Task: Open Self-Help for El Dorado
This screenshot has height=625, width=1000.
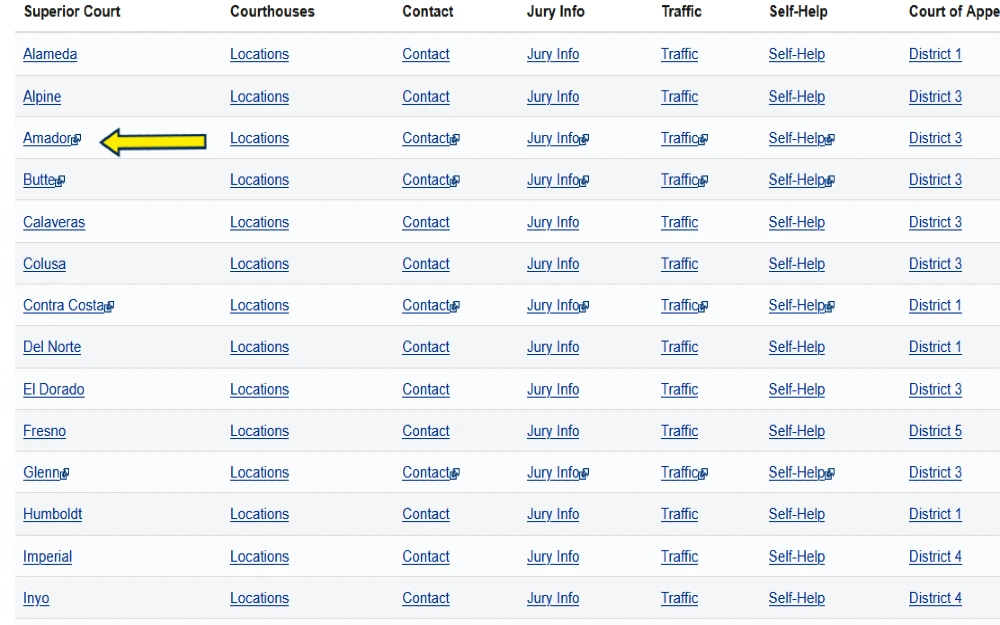Action: click(797, 390)
